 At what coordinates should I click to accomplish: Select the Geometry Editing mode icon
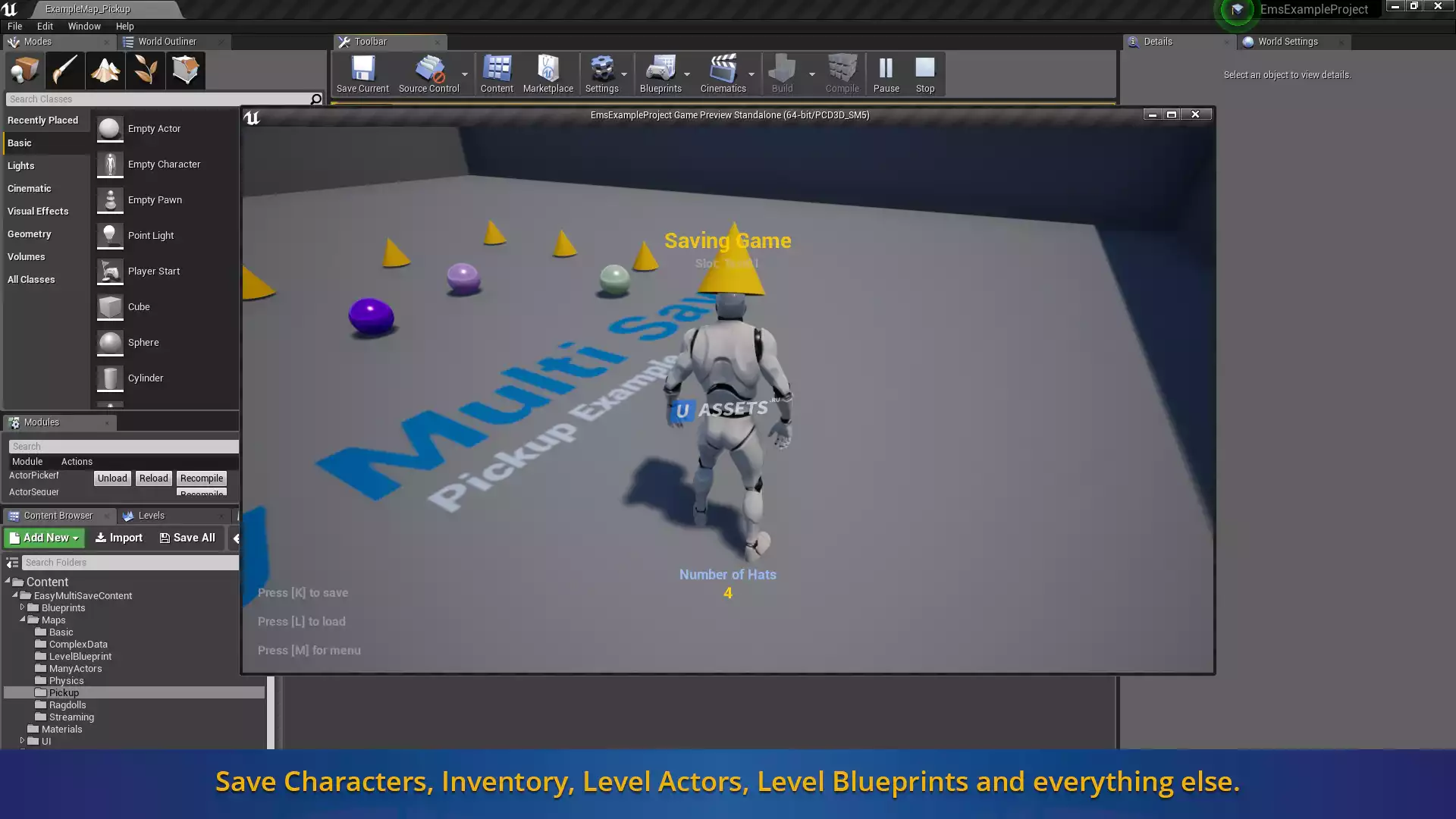coord(185,71)
